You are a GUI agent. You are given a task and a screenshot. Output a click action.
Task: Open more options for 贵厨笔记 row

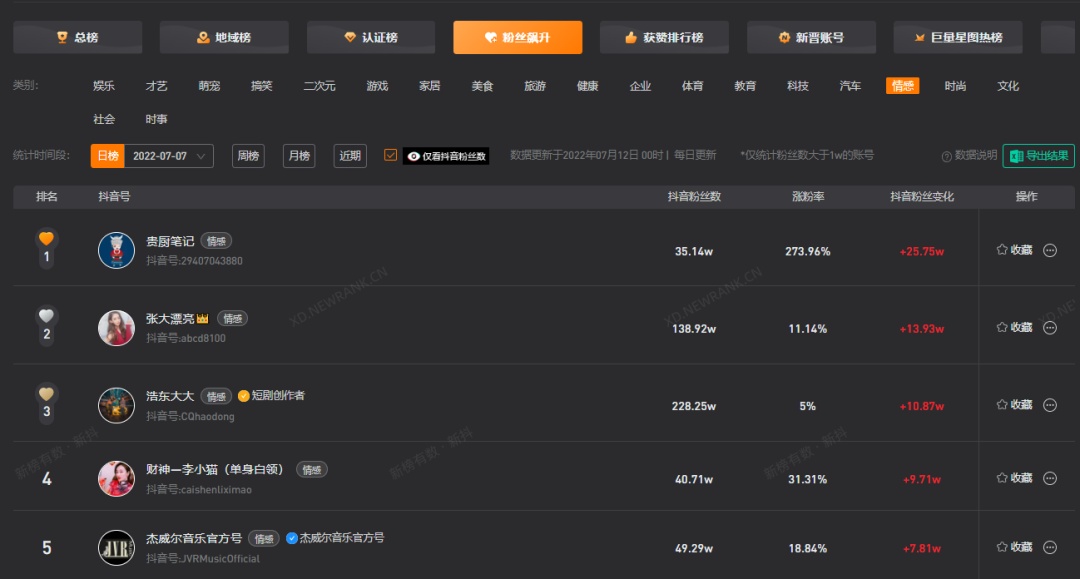pos(1050,251)
